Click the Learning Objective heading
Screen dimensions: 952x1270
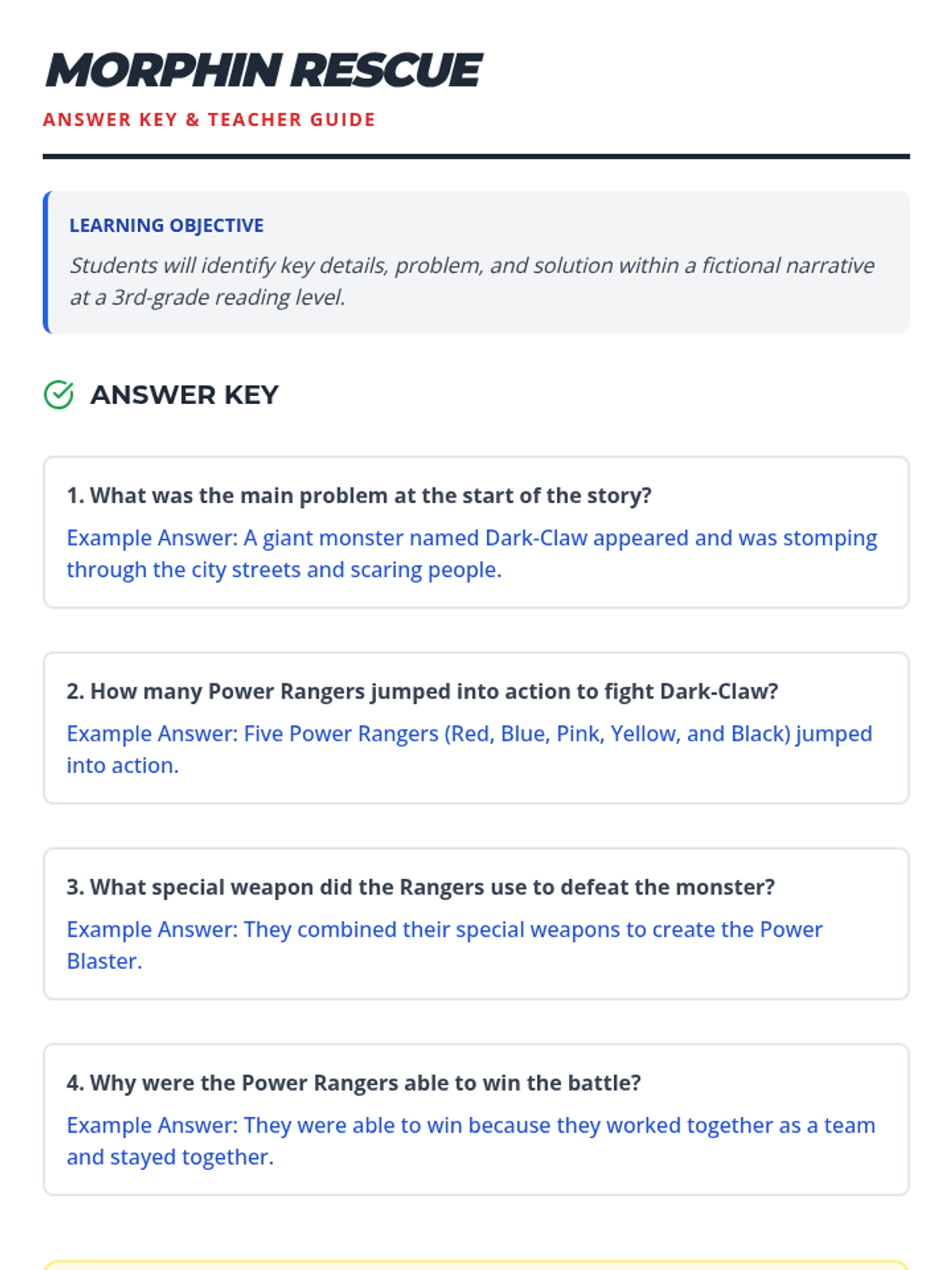point(167,225)
